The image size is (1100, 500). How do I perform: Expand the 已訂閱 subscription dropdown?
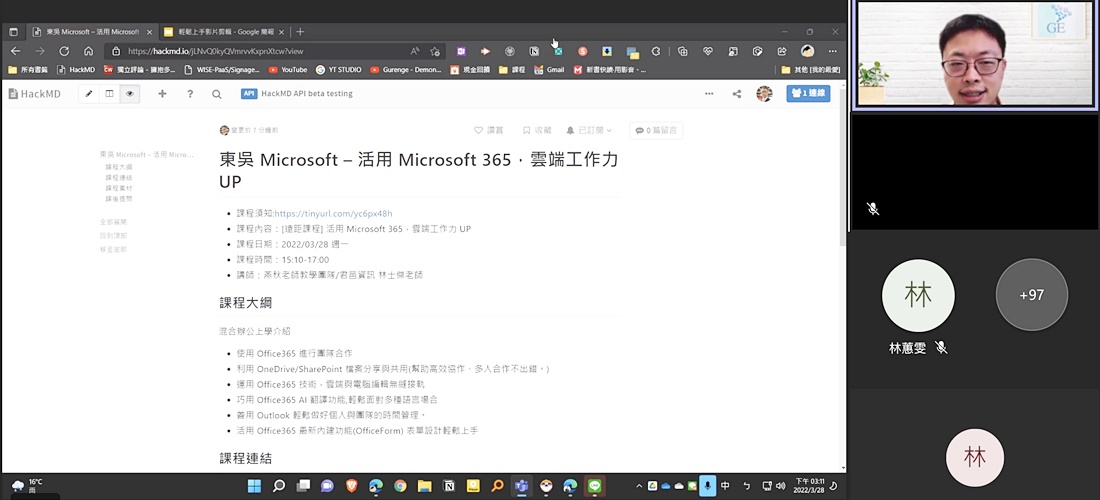[589, 130]
